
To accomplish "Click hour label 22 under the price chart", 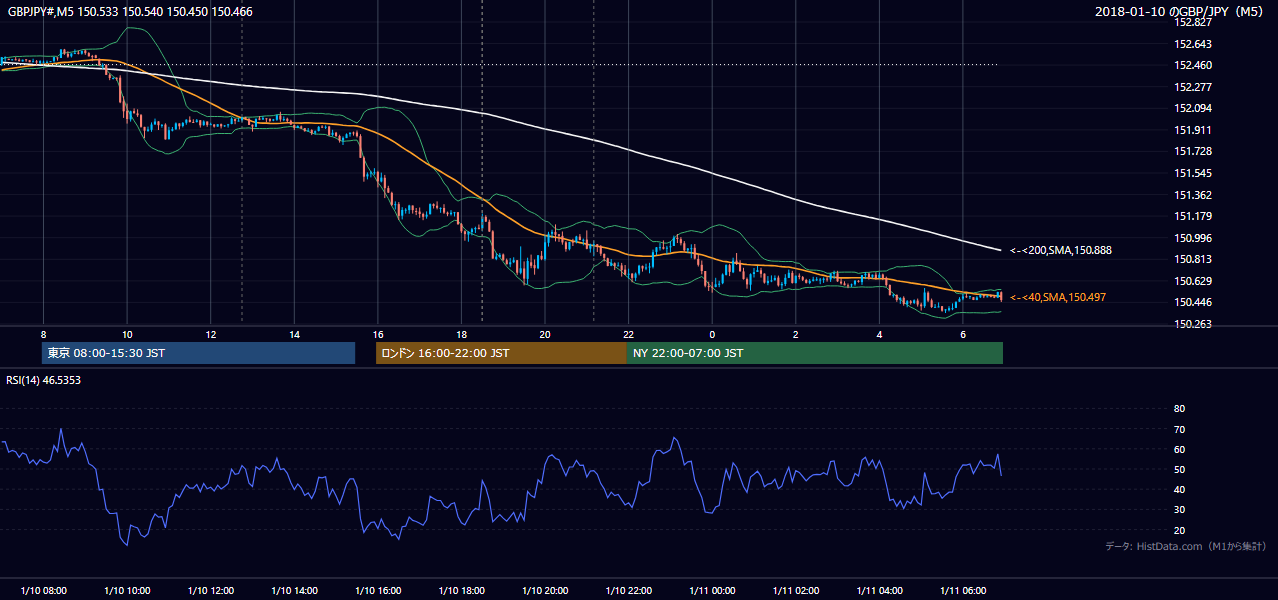I will 628,334.
